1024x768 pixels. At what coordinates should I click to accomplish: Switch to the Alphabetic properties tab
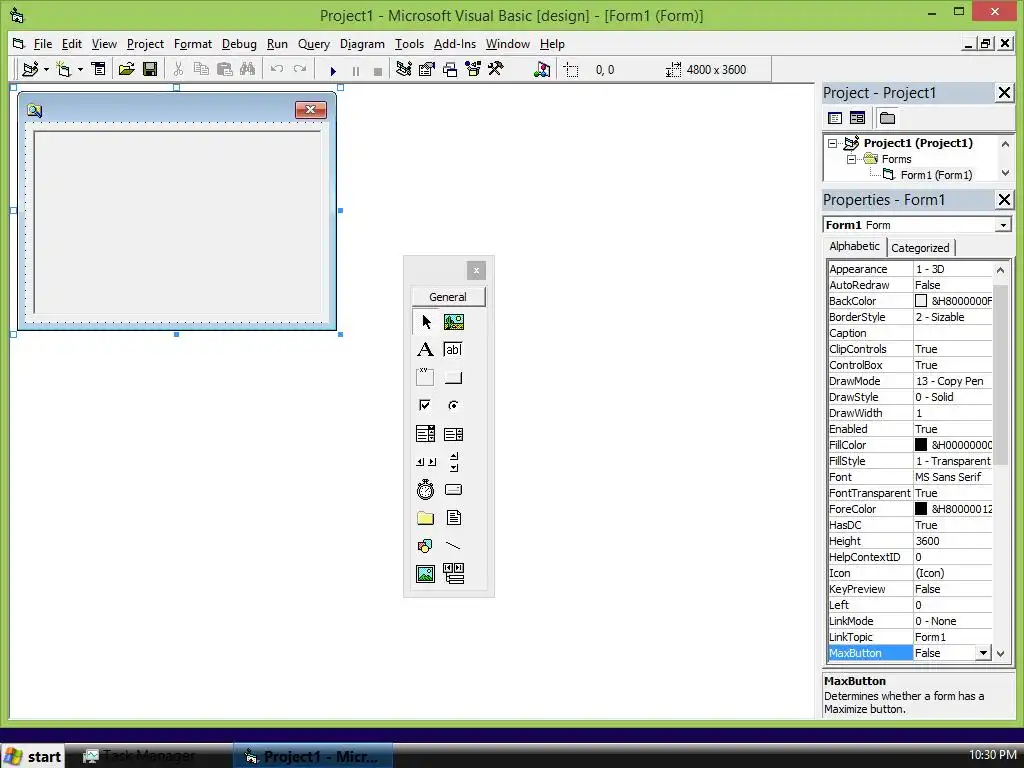click(x=854, y=246)
